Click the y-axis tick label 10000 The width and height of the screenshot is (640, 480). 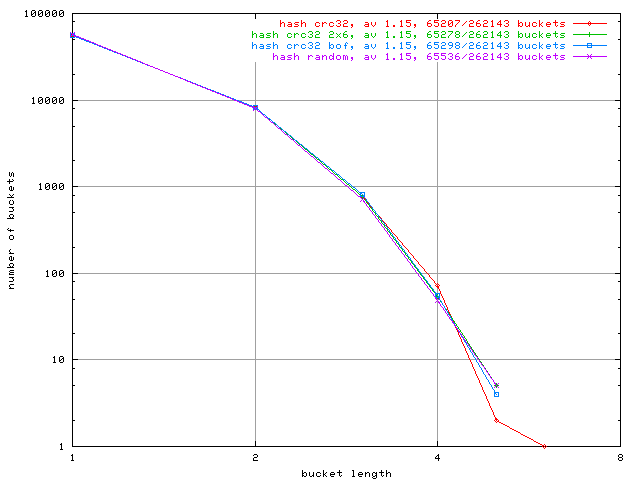pyautogui.click(x=48, y=100)
